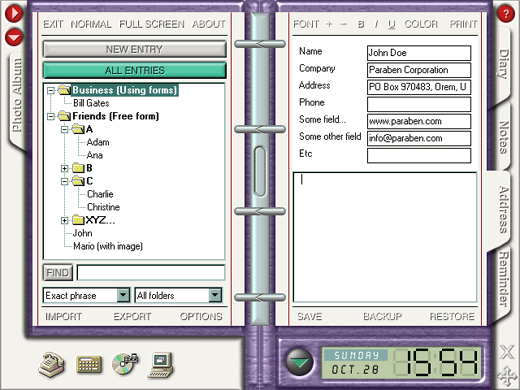
Task: Click the CD music player icon
Action: [x=125, y=363]
